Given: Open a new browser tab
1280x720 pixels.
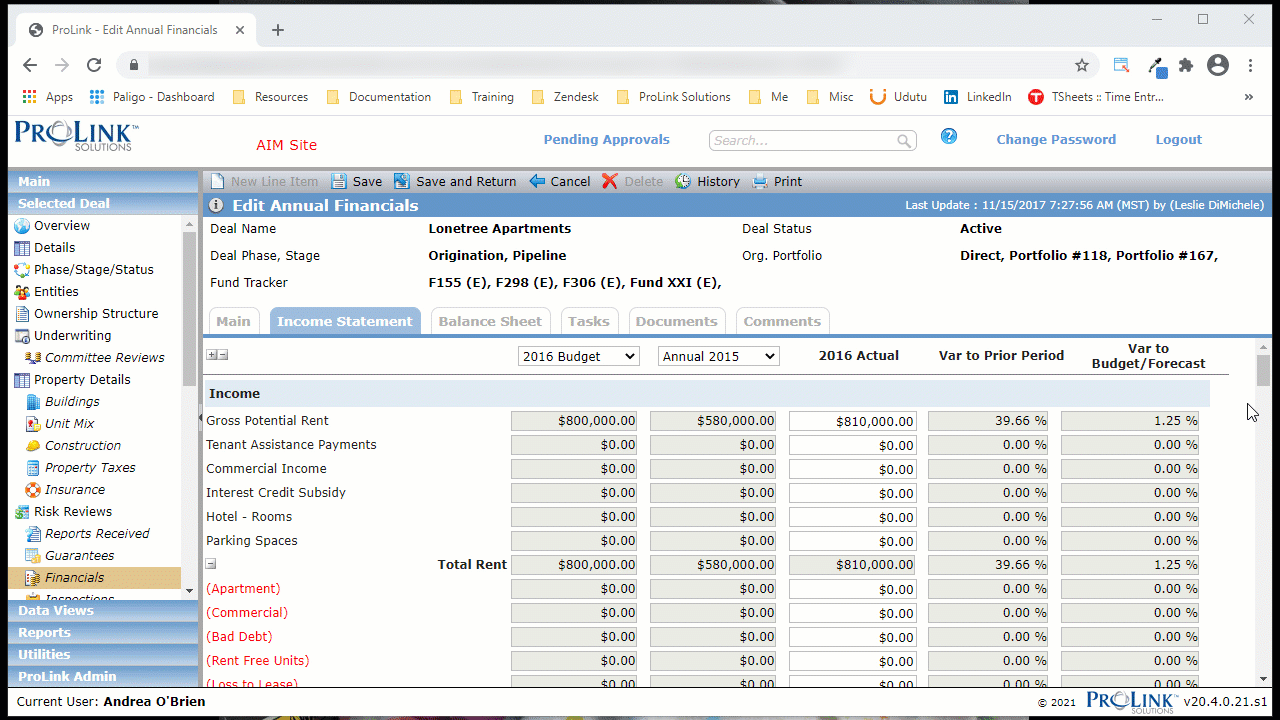Looking at the screenshot, I should point(278,30).
